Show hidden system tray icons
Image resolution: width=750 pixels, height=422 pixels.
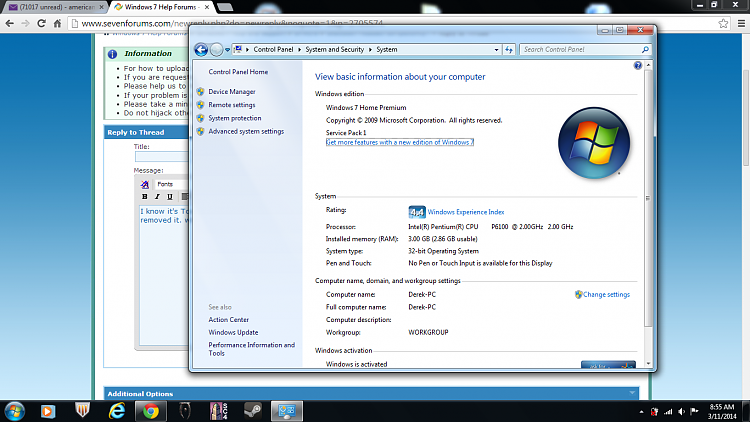pyautogui.click(x=641, y=411)
